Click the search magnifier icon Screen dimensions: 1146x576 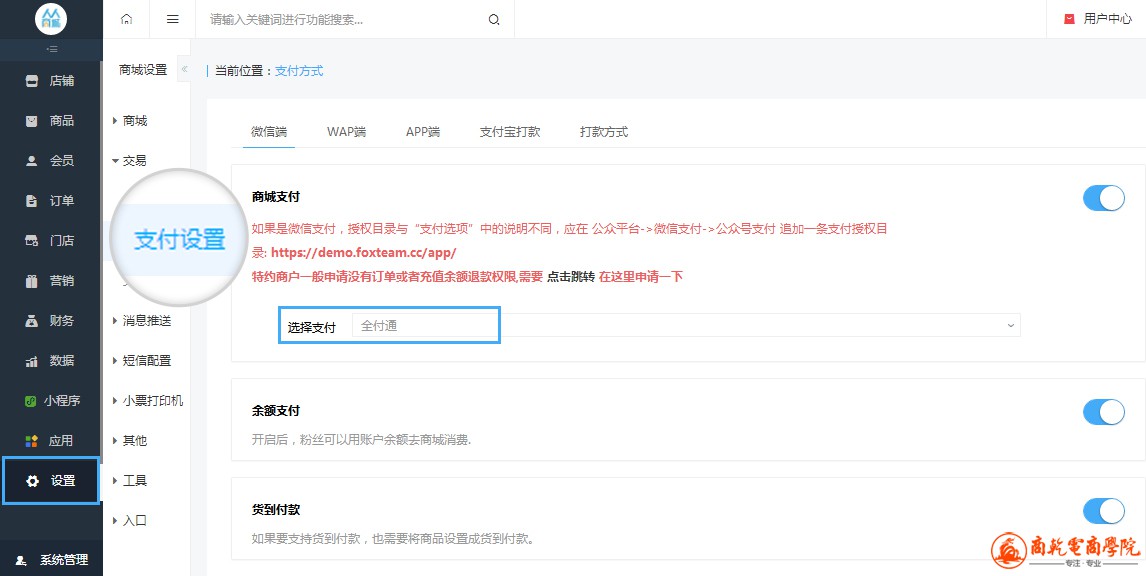click(x=494, y=19)
